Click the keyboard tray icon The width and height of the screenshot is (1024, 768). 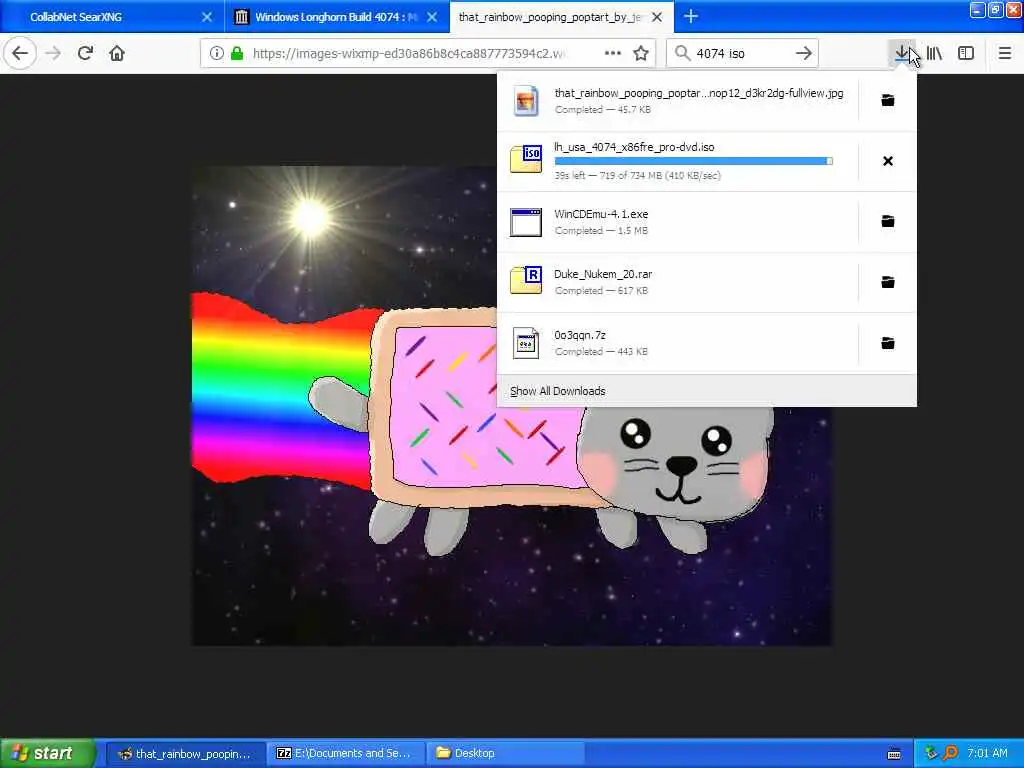pos(894,754)
